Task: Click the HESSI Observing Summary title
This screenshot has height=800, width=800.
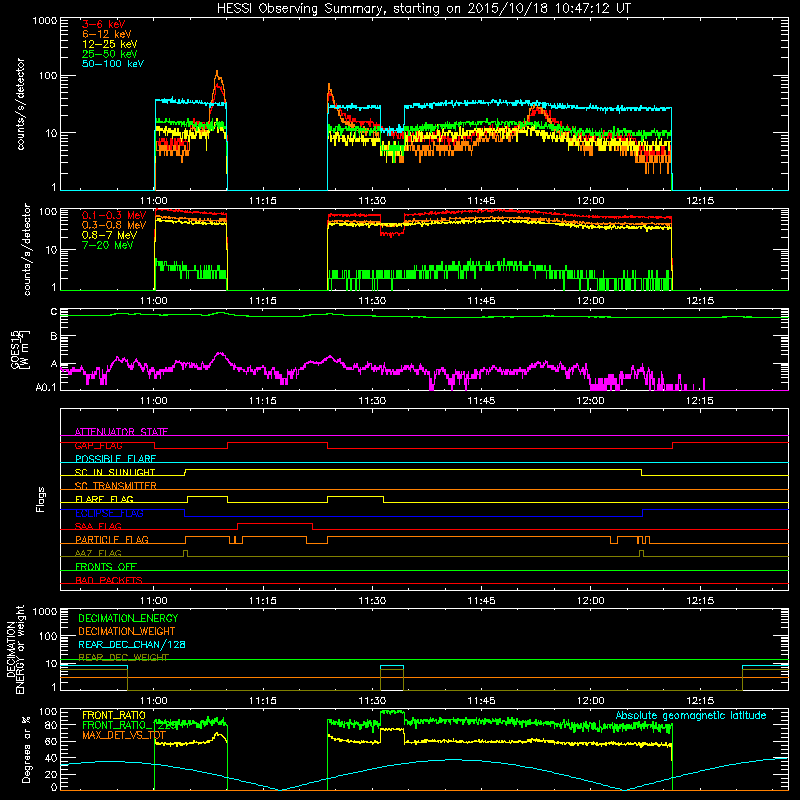Action: [423, 9]
